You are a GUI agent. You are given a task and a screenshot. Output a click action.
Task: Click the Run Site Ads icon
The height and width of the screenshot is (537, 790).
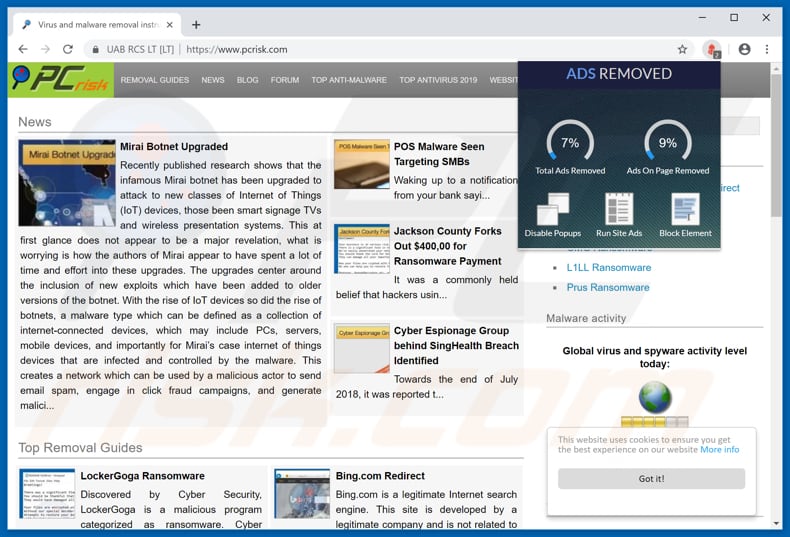coord(619,210)
